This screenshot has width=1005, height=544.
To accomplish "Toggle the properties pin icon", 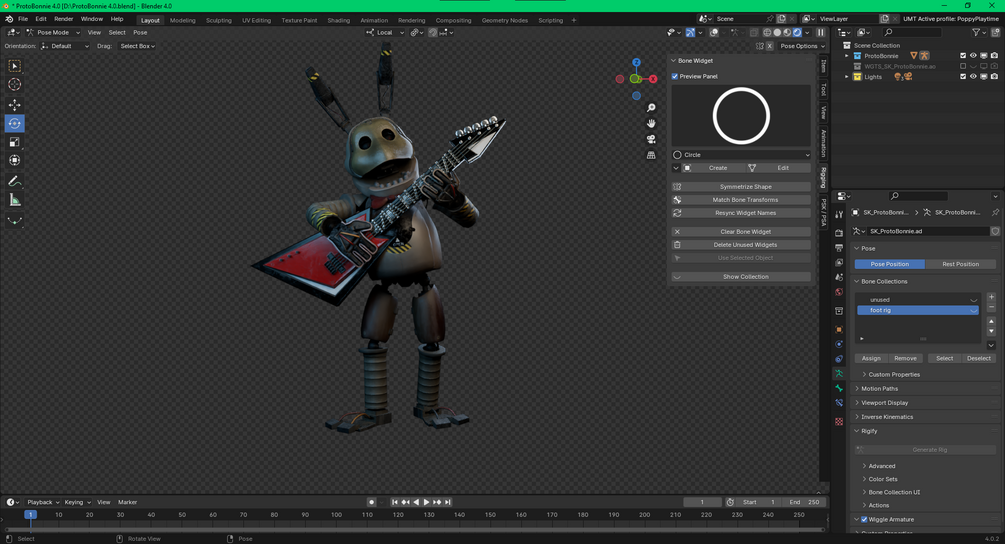I will coord(995,212).
